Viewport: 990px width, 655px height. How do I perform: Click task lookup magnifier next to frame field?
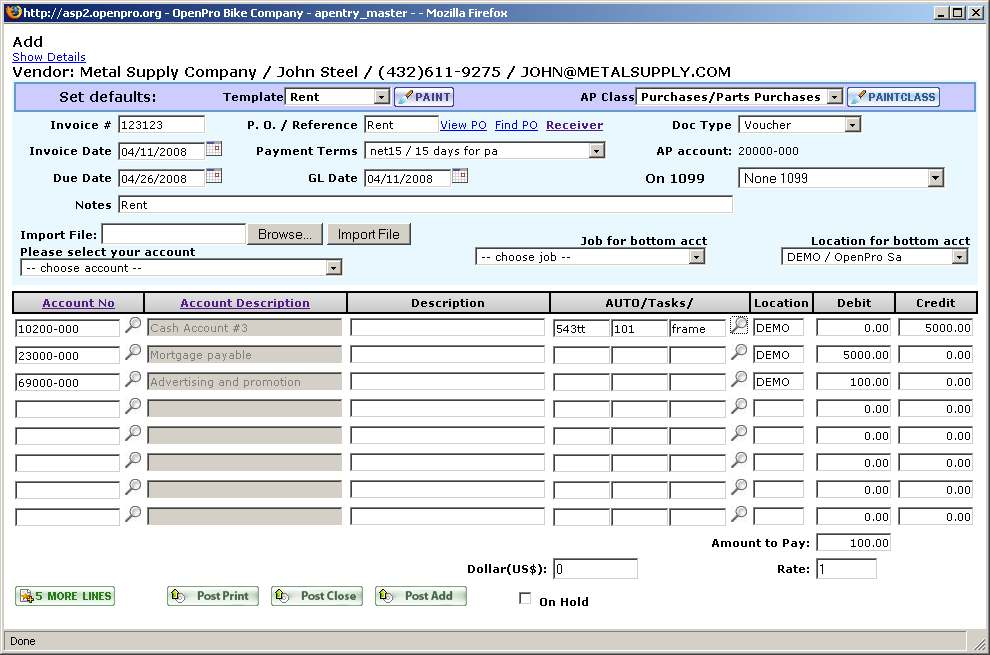[739, 325]
